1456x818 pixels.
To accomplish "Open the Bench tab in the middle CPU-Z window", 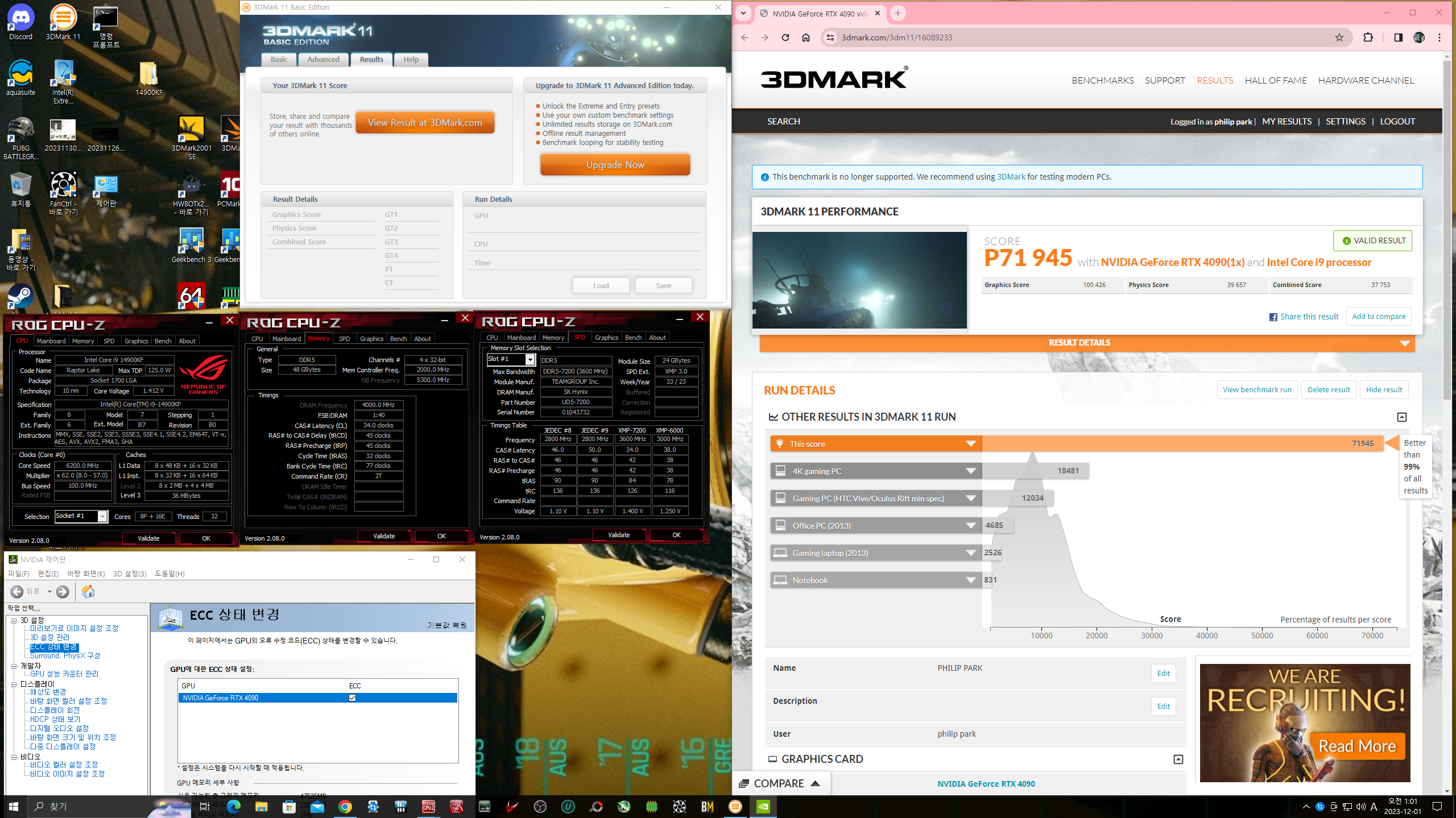I will [398, 339].
